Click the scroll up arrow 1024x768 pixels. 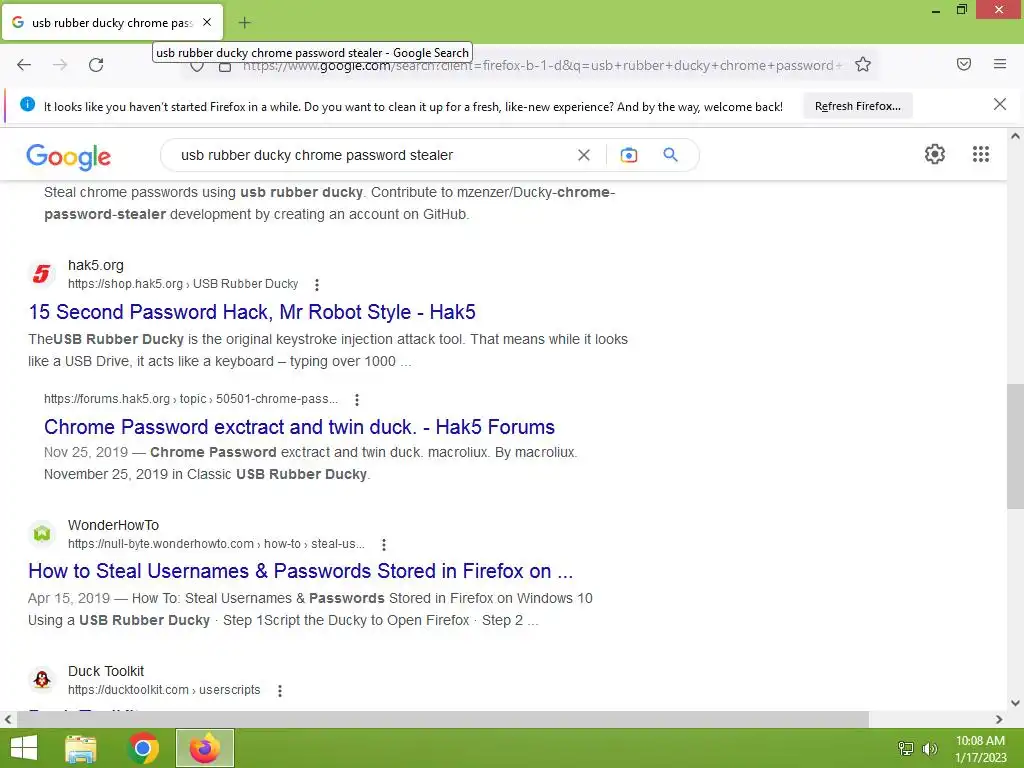(1015, 136)
